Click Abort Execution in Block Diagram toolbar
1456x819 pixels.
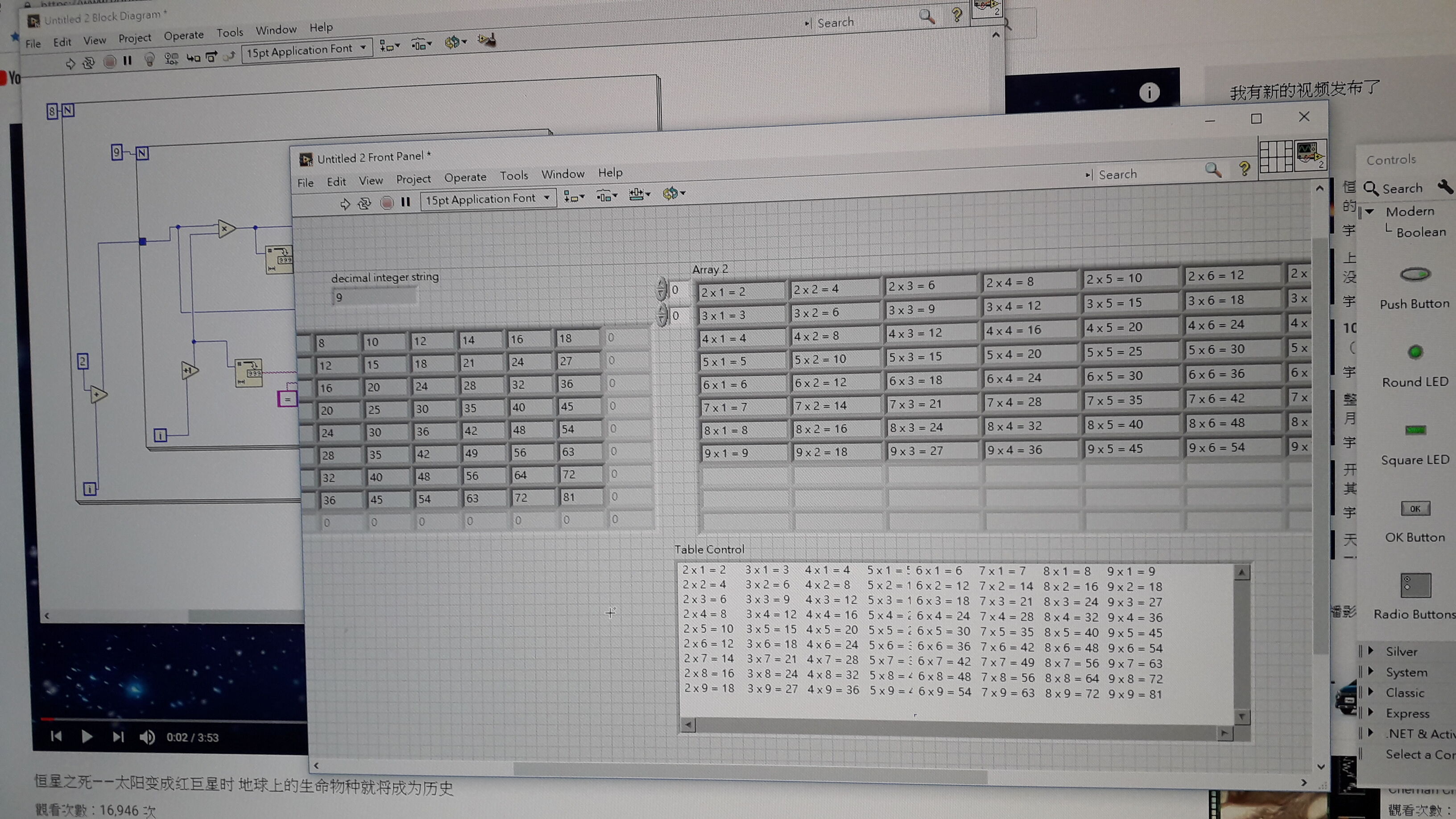click(x=110, y=62)
